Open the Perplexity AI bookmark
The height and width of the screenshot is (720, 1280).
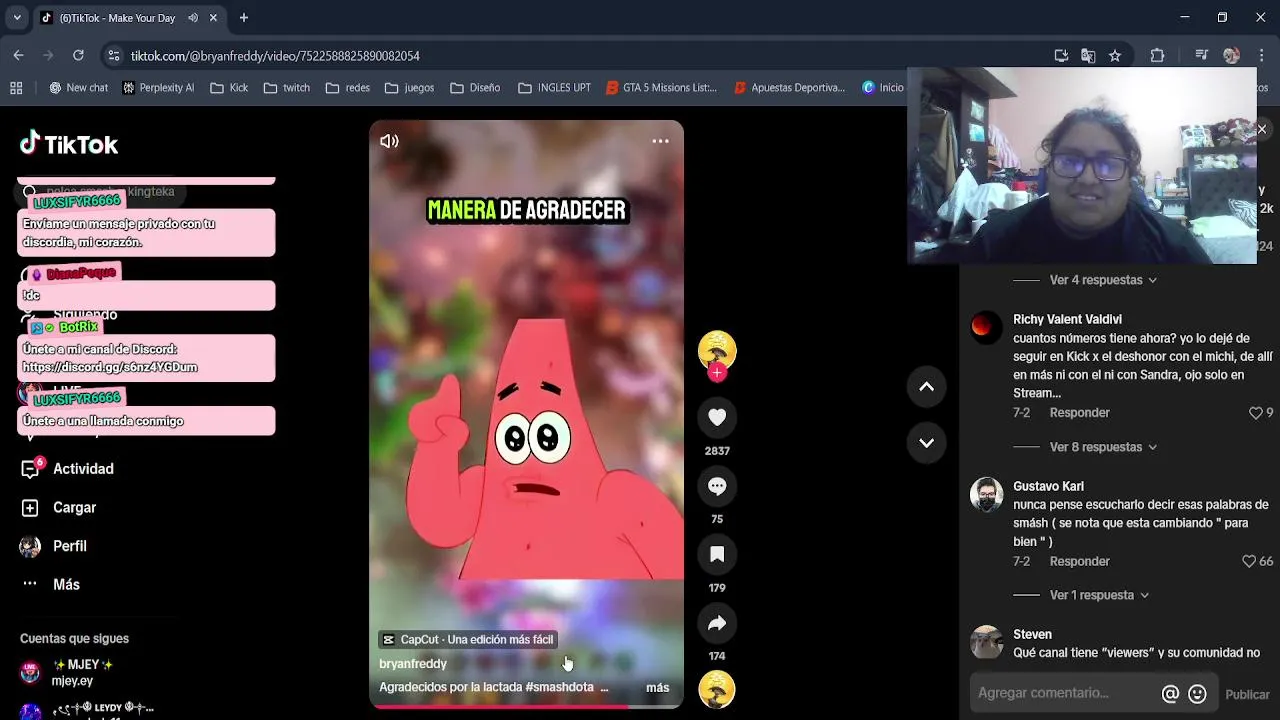click(158, 88)
